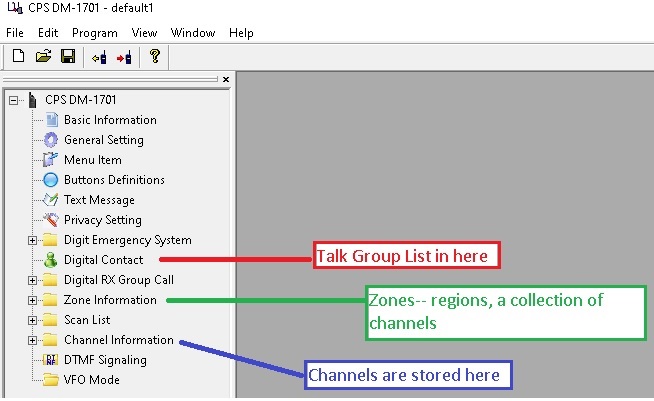
Task: Select Scan List label
Action: click(x=87, y=320)
